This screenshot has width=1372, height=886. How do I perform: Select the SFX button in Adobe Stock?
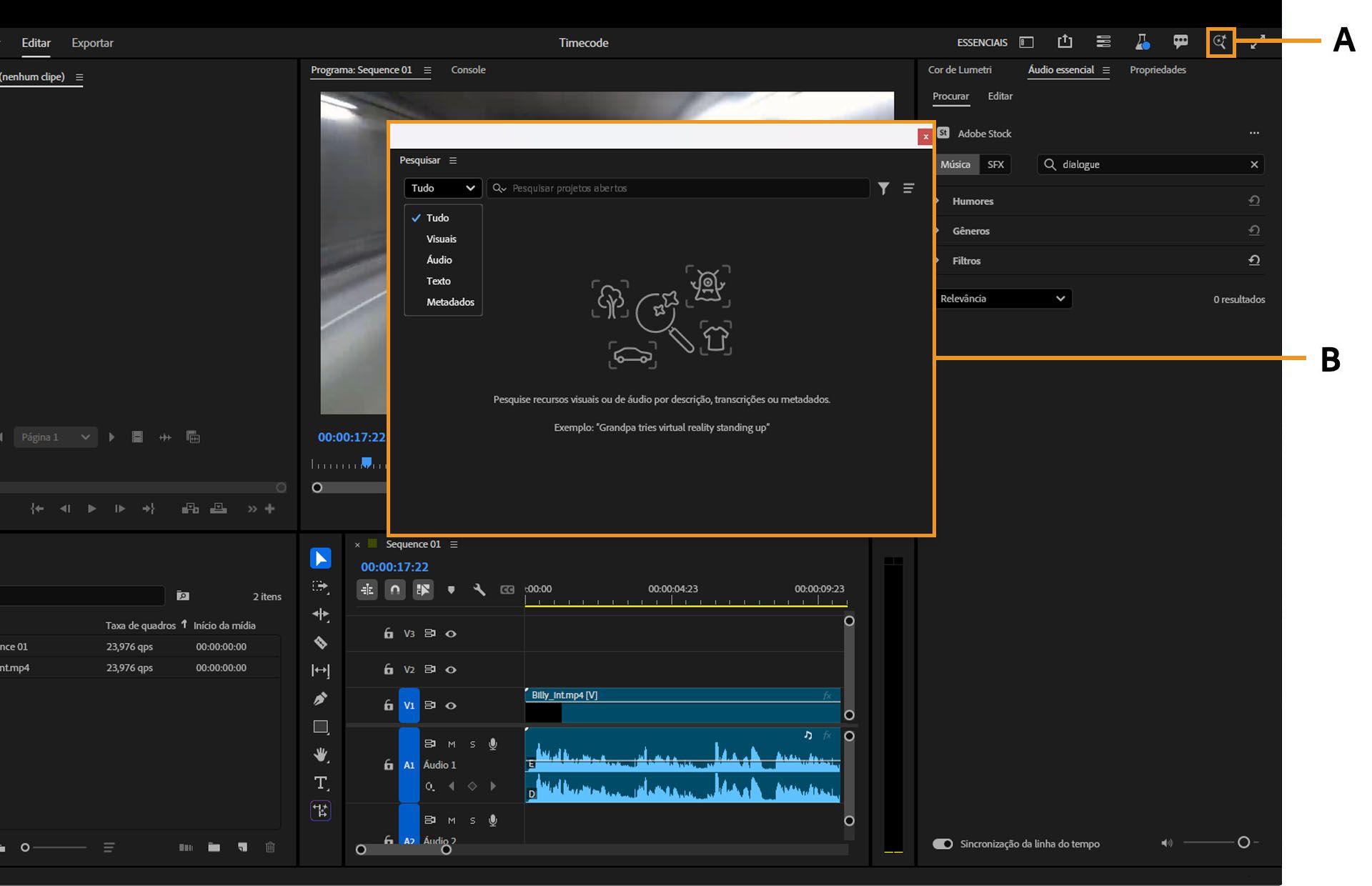pos(995,164)
